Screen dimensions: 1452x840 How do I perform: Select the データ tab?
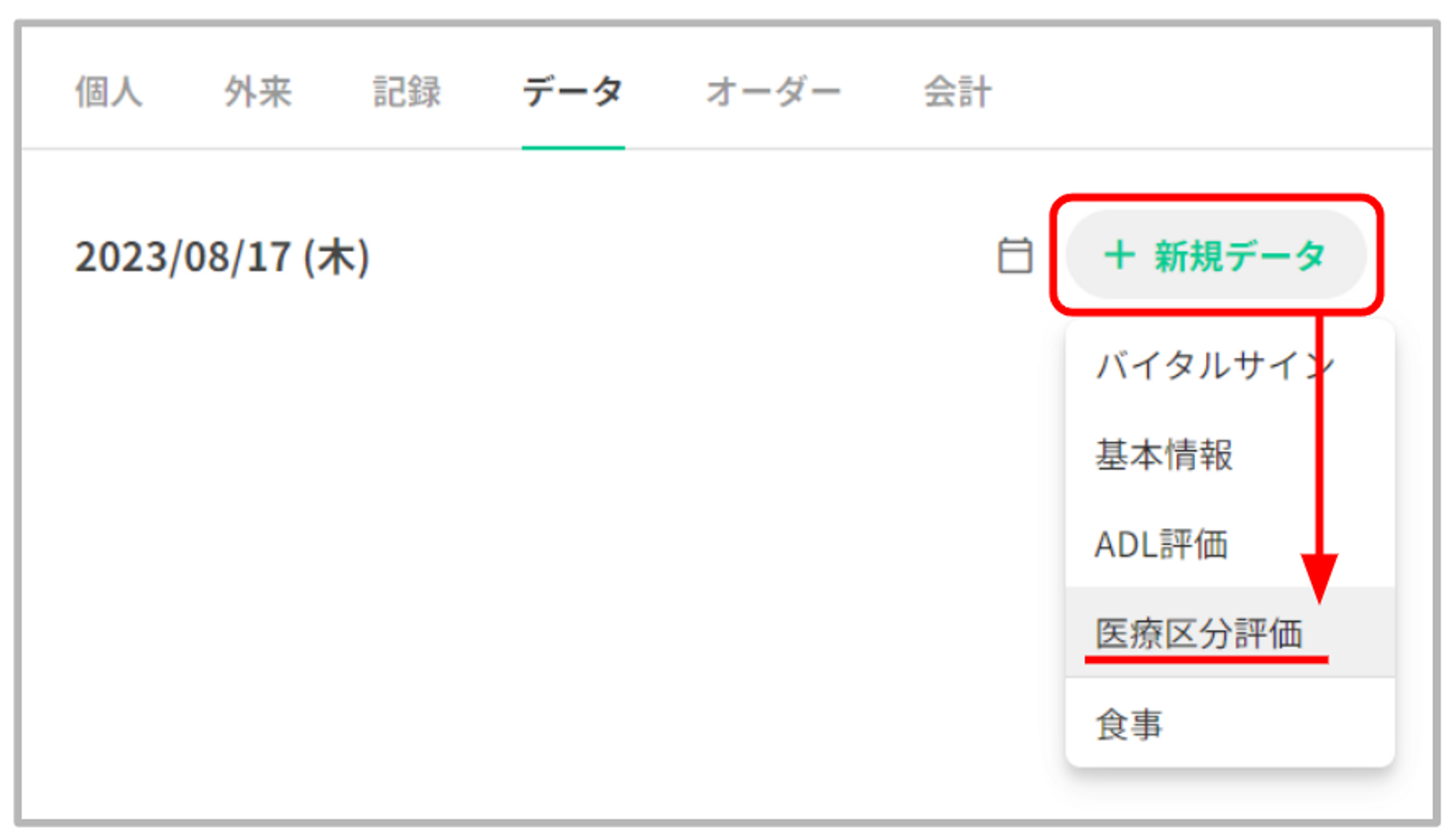tap(573, 92)
